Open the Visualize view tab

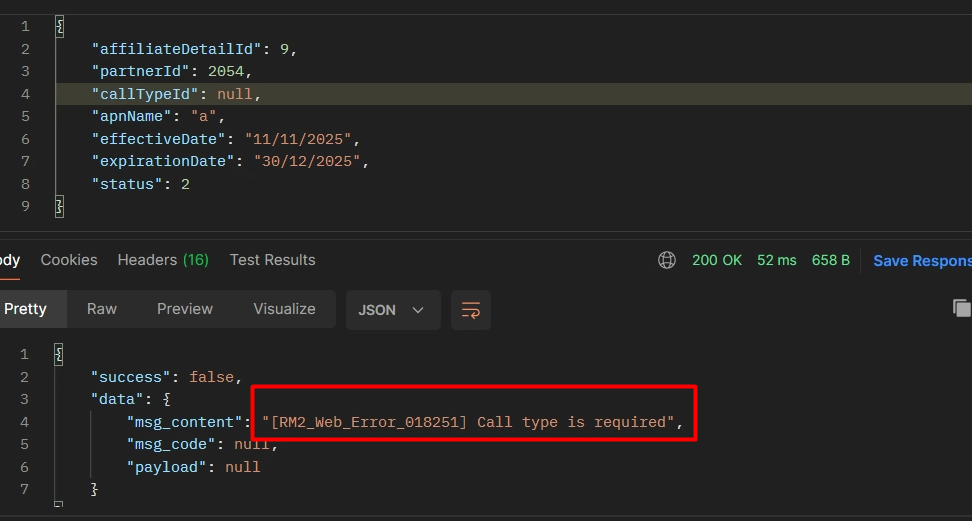click(x=284, y=309)
